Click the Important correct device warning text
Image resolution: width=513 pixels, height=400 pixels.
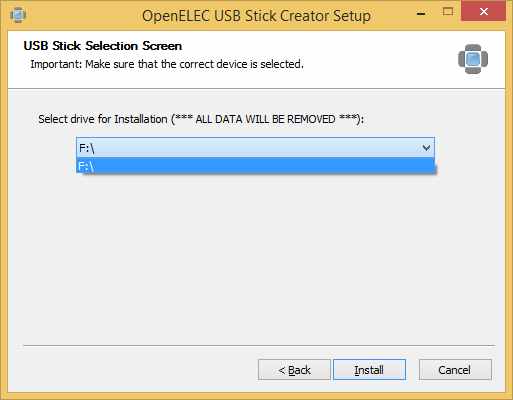167,64
